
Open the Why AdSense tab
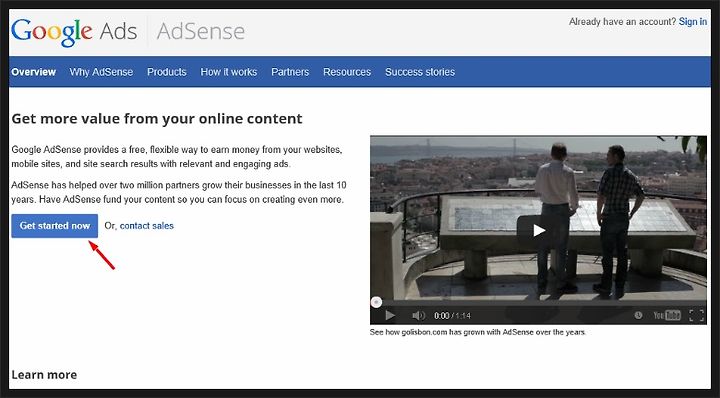point(101,72)
